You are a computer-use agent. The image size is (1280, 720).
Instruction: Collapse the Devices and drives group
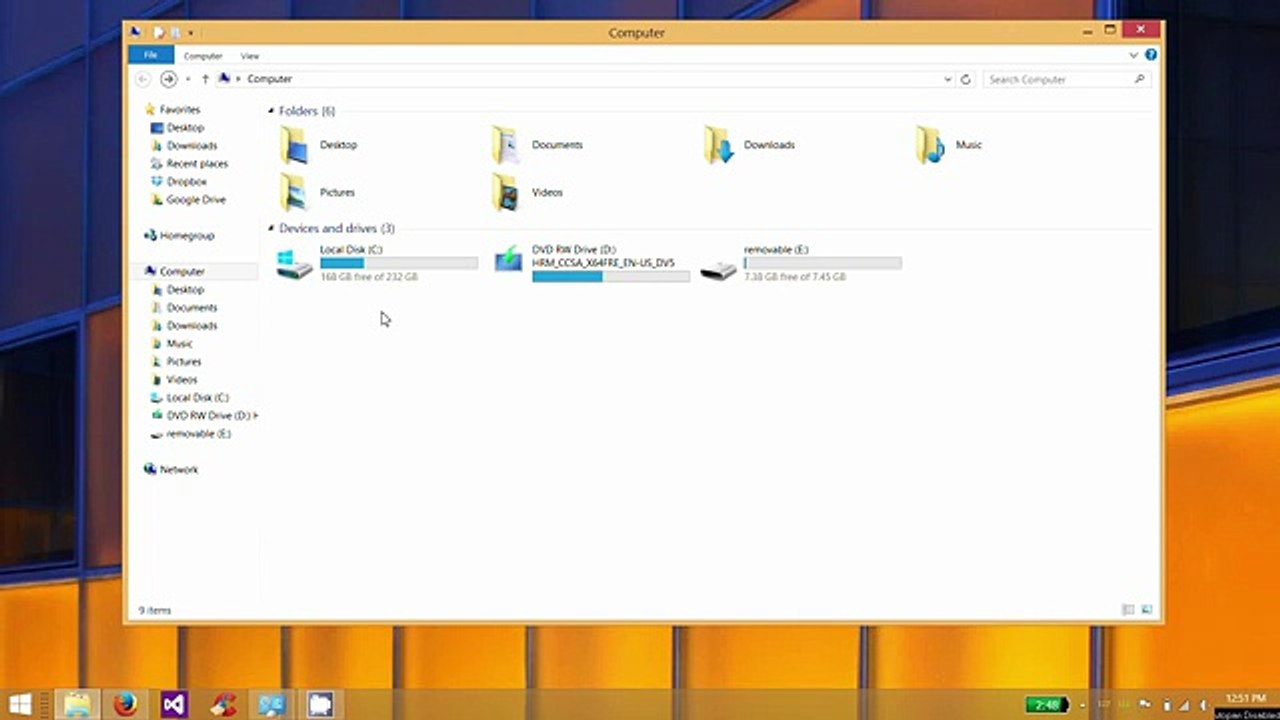tap(271, 228)
